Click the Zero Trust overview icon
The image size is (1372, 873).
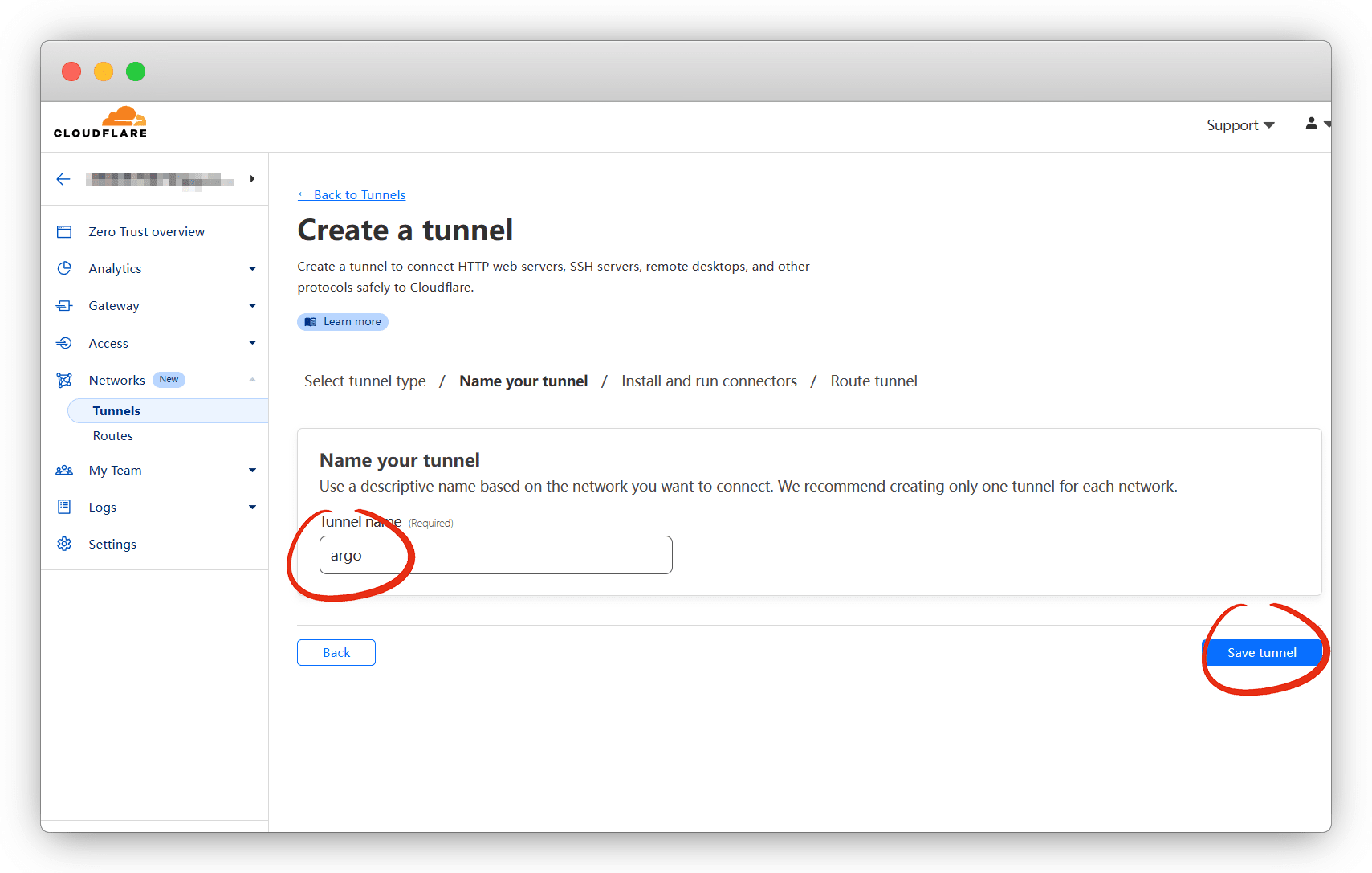[64, 232]
